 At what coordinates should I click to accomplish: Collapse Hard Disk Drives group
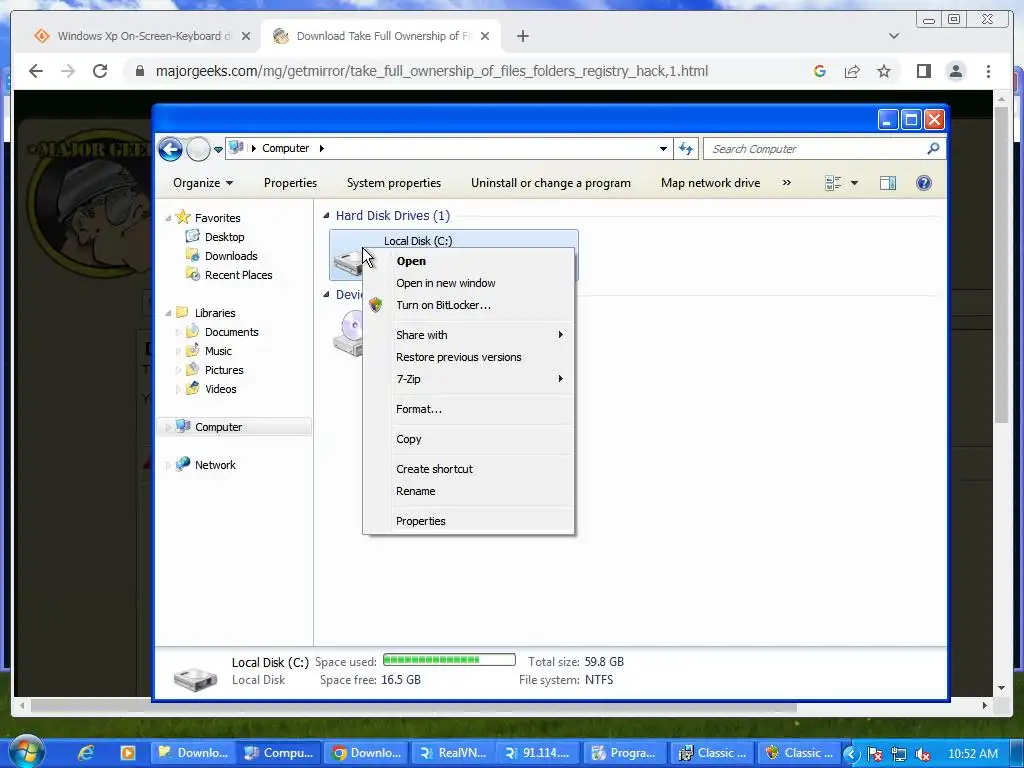[326, 216]
